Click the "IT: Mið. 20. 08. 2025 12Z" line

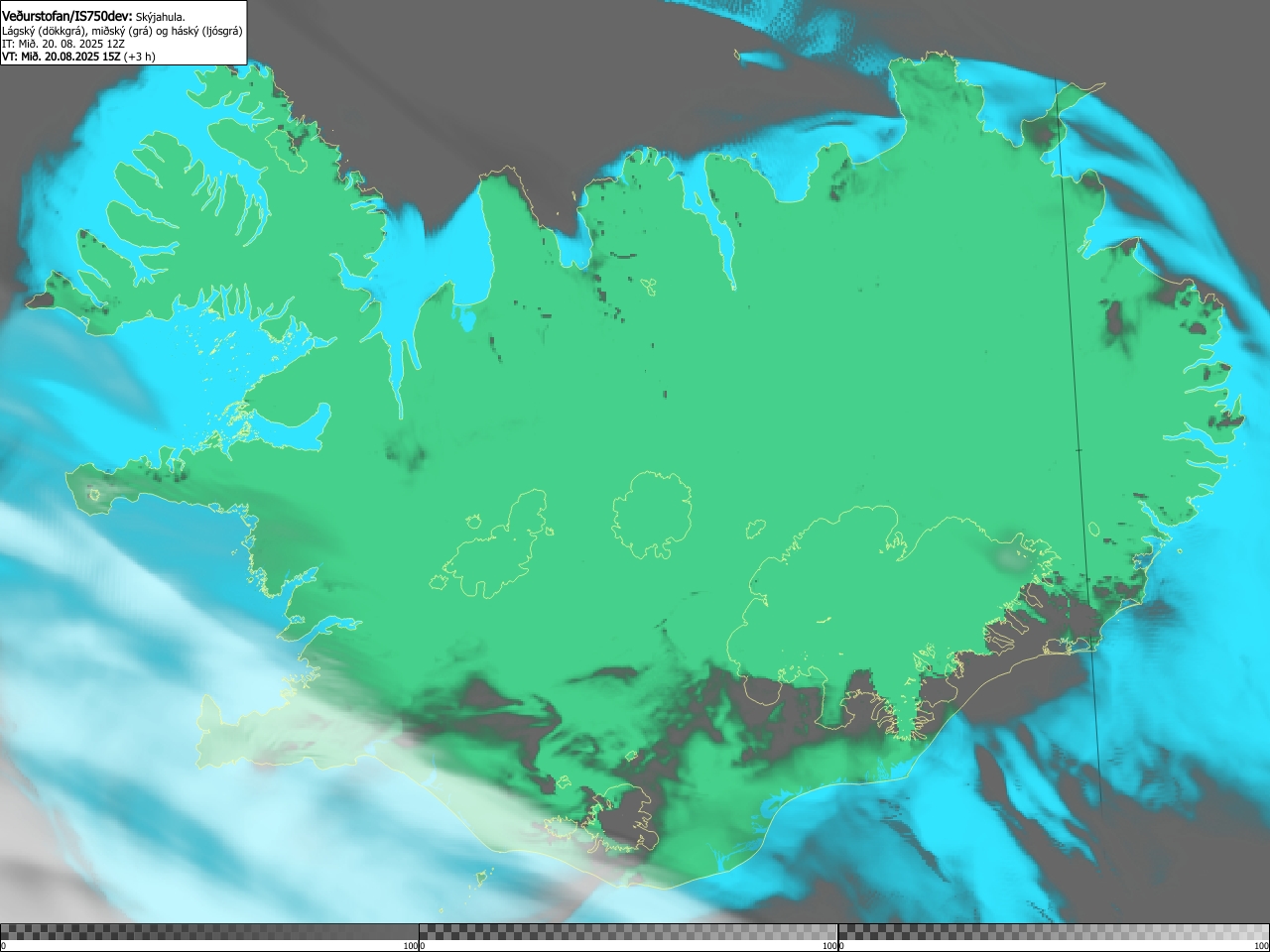click(x=63, y=44)
